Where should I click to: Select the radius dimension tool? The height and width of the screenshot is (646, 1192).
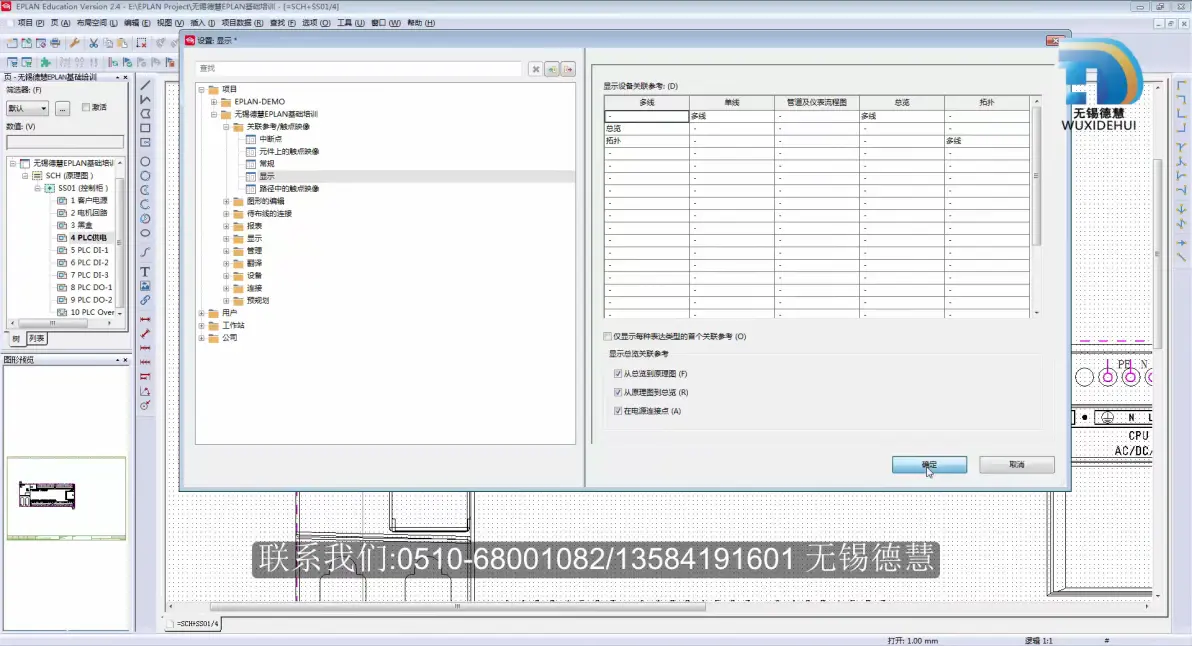(145, 406)
